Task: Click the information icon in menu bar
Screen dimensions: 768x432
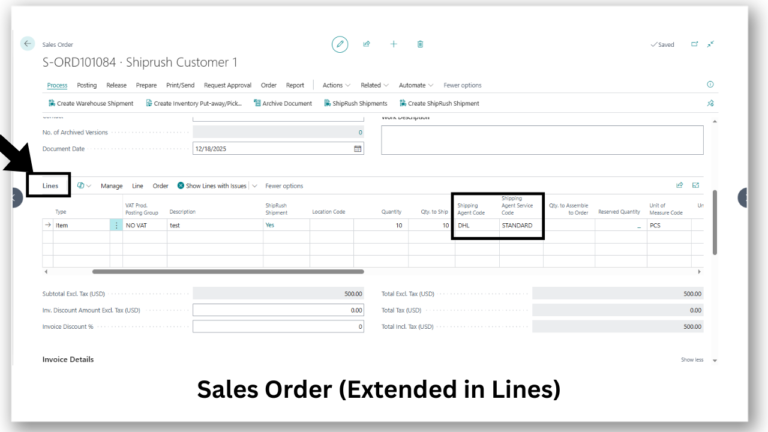Action: tap(710, 85)
